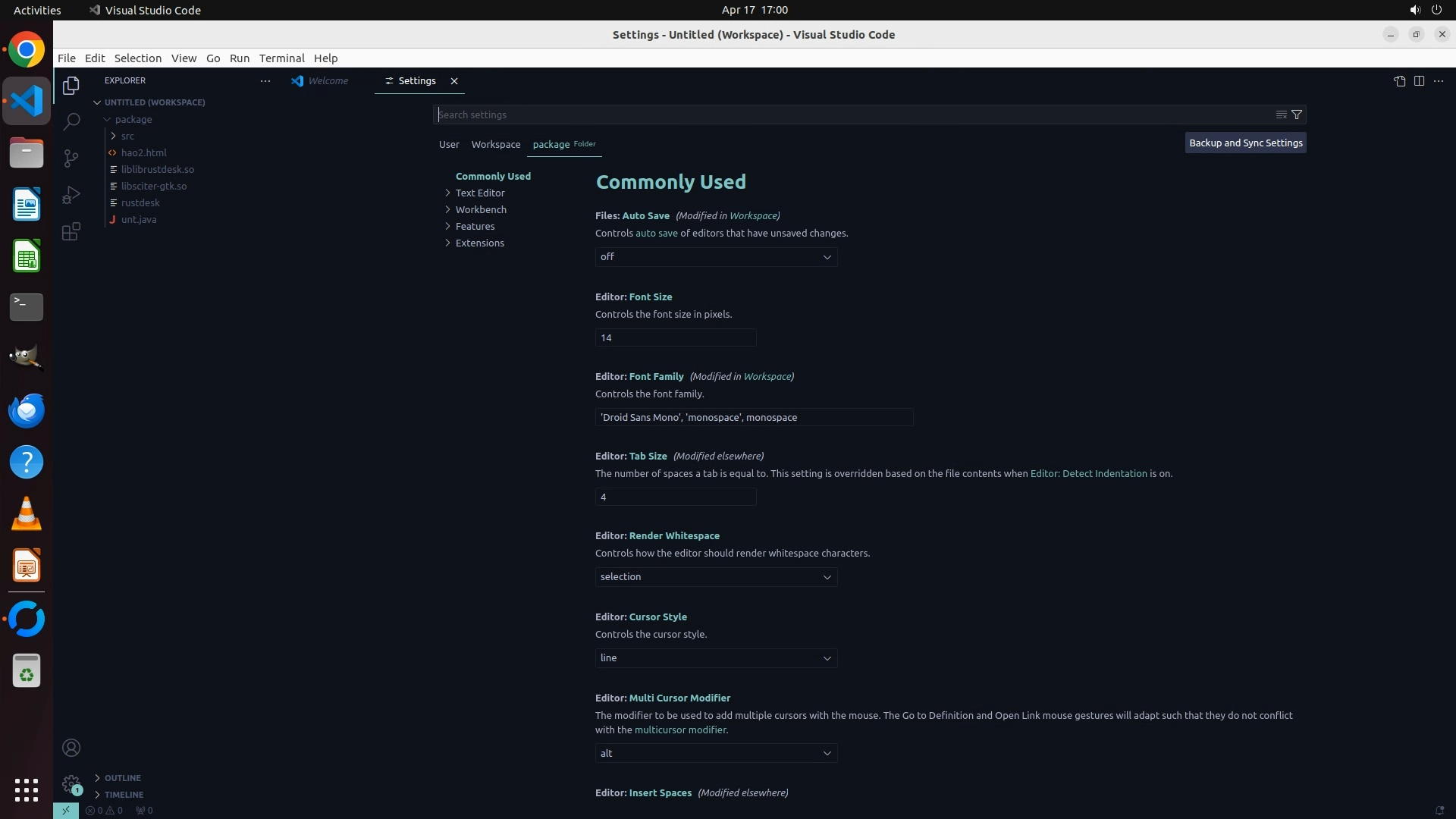Viewport: 1456px width, 819px height.
Task: Expand the src folder
Action: 127,136
